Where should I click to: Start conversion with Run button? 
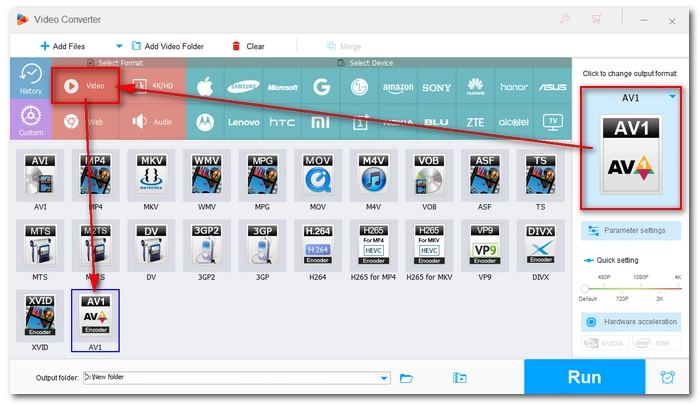(584, 377)
